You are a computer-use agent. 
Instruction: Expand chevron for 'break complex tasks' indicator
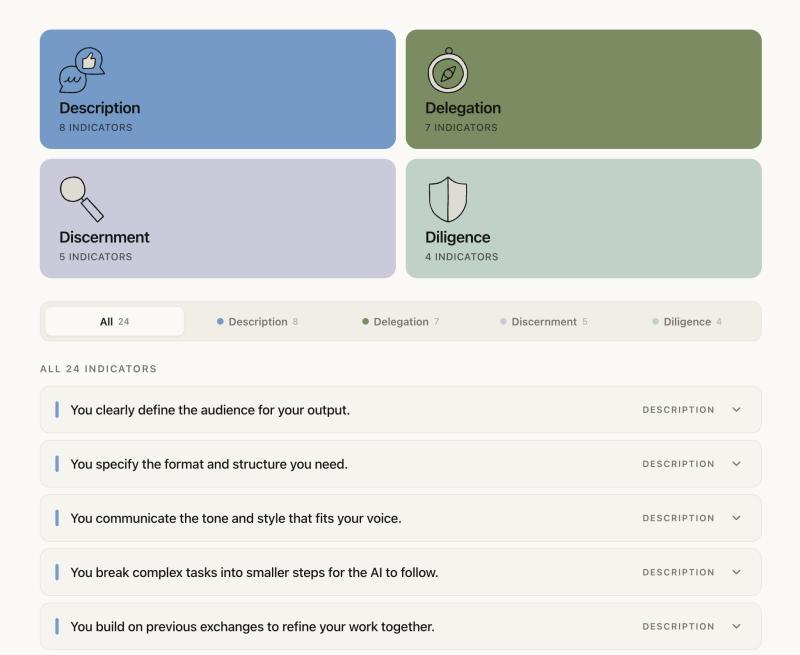(737, 572)
